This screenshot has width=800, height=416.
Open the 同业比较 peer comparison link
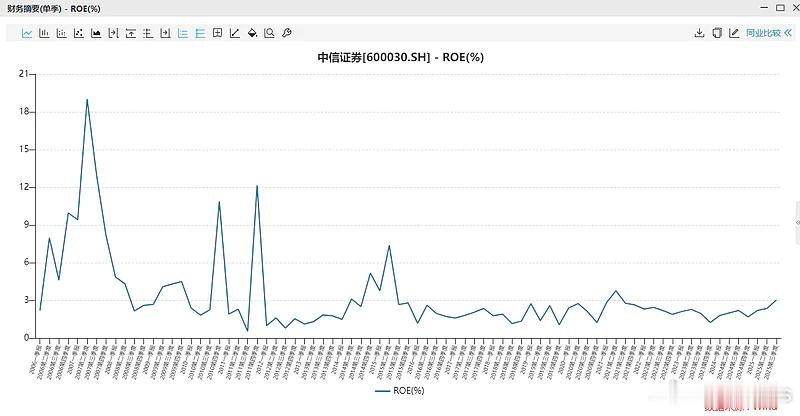[x=763, y=33]
